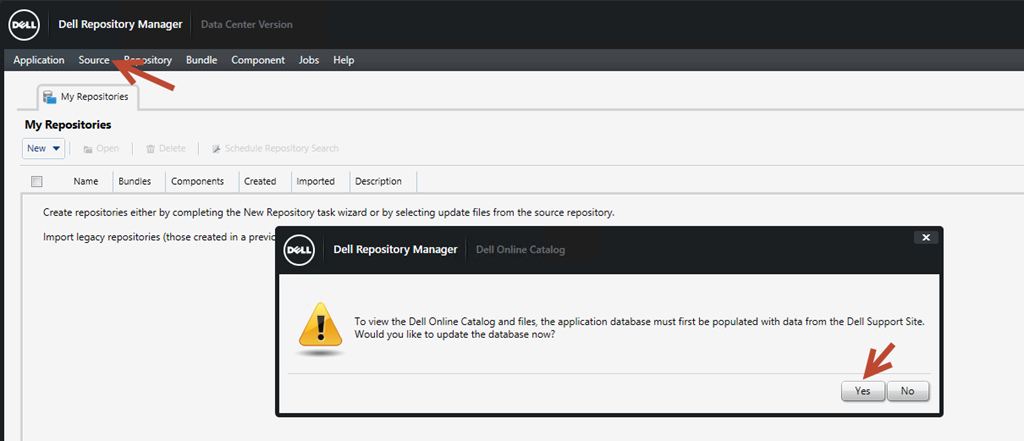Switch to the My Repositories tab

[88, 97]
